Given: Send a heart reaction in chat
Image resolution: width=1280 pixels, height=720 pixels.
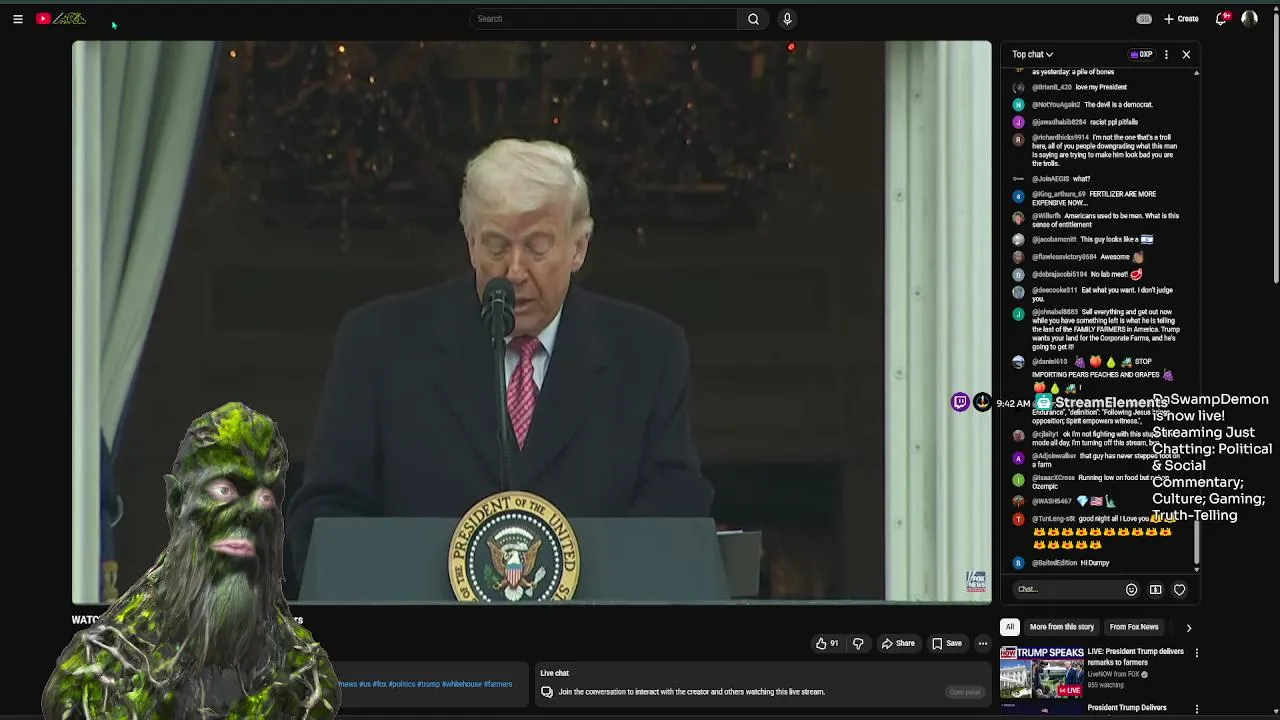Looking at the screenshot, I should (x=1179, y=590).
